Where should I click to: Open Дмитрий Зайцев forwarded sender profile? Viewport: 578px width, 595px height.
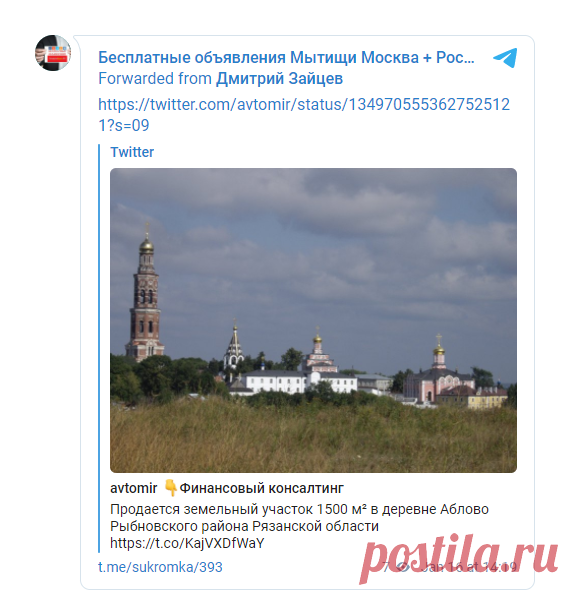279,79
